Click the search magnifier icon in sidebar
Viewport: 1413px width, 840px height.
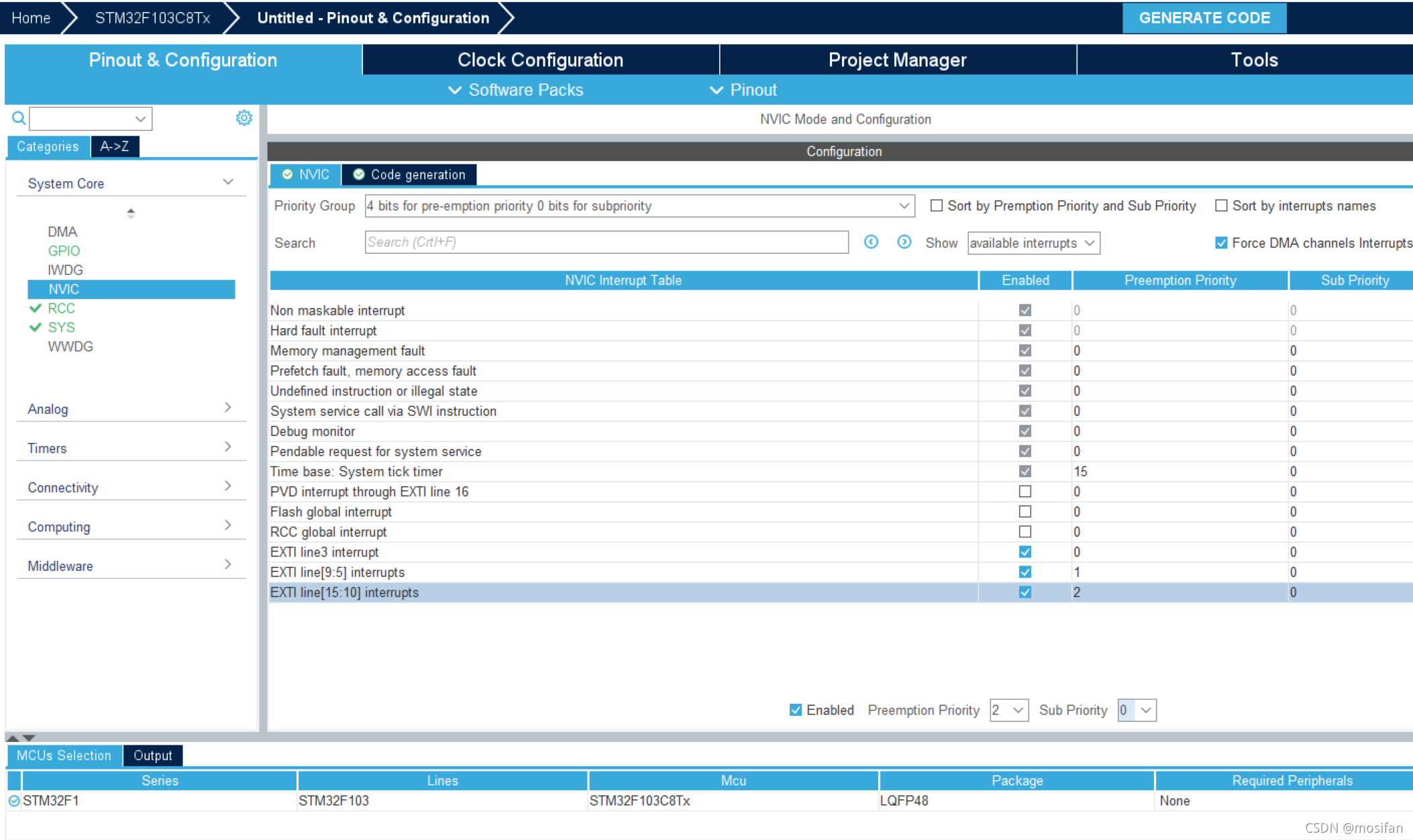coord(18,119)
